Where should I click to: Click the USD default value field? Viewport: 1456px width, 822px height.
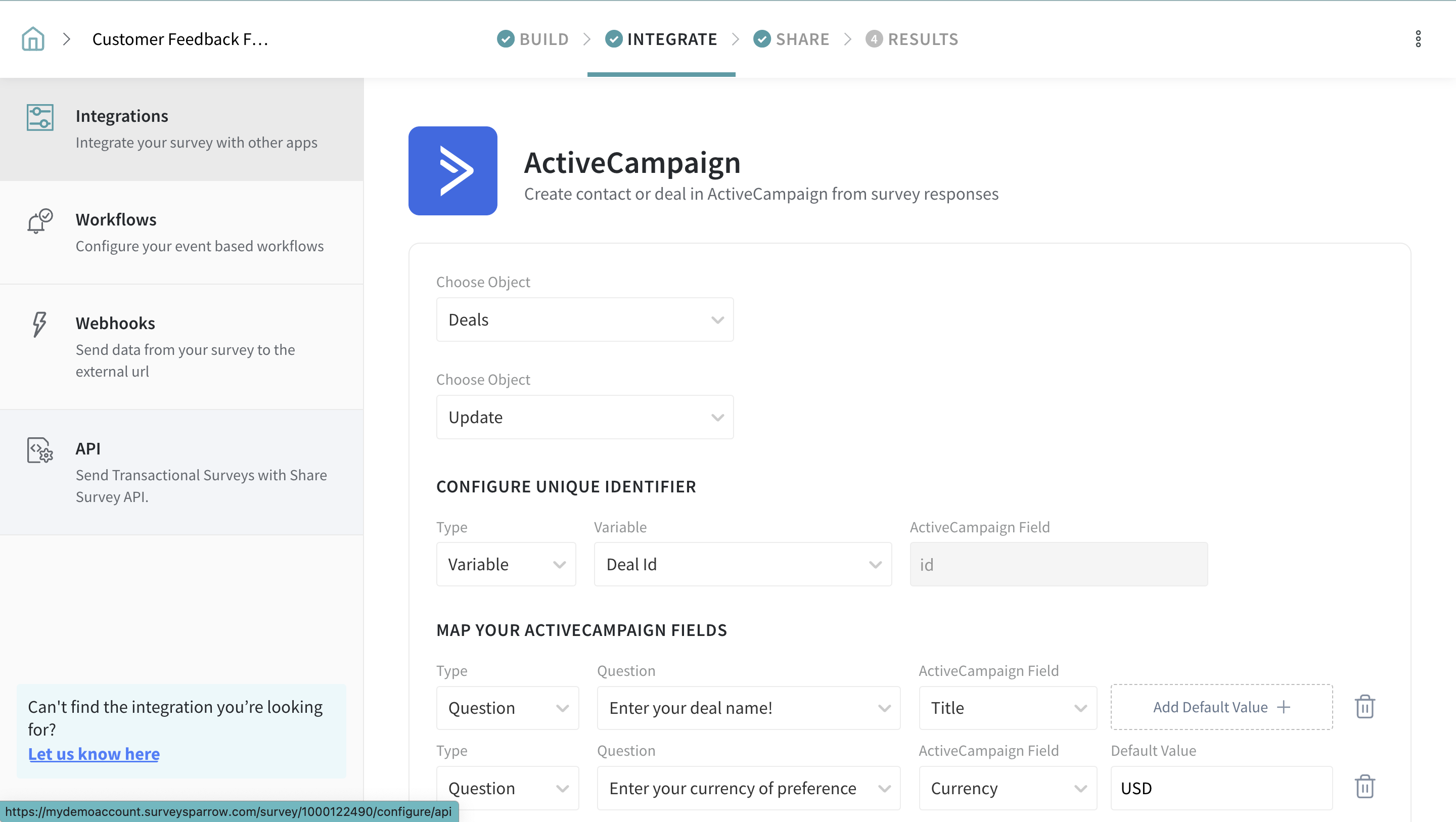1221,788
